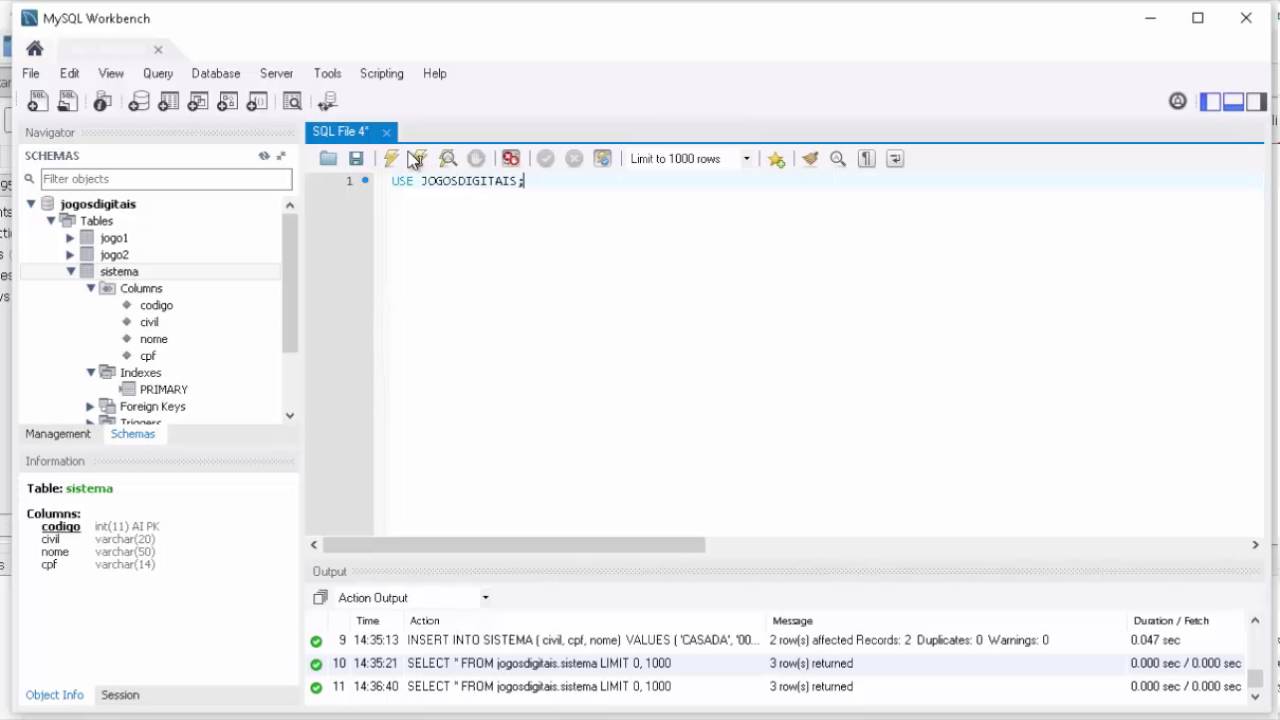Screen dimensions: 1280x720
Task: Open the Scripting menu
Action: [x=382, y=73]
